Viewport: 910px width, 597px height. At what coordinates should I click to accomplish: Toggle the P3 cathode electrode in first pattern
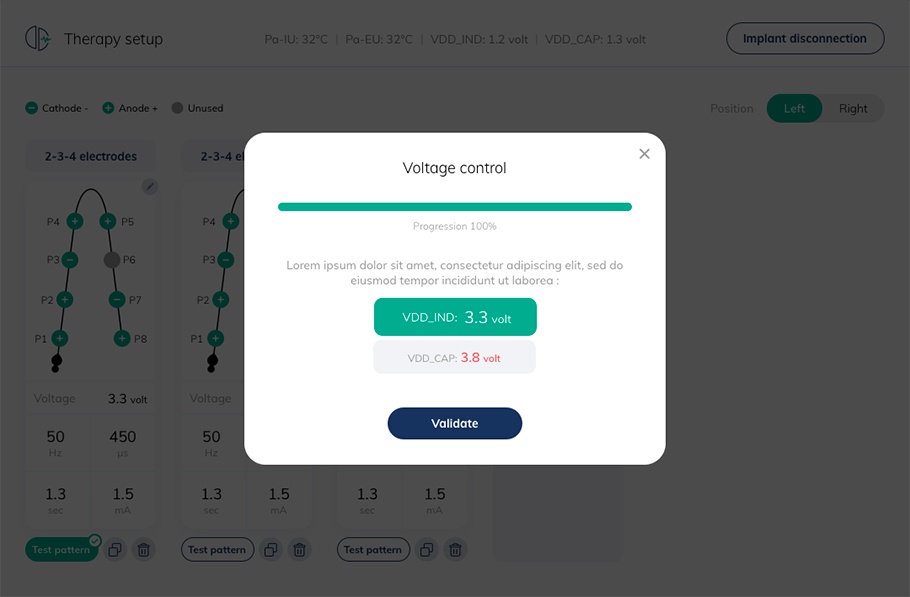[x=70, y=260]
